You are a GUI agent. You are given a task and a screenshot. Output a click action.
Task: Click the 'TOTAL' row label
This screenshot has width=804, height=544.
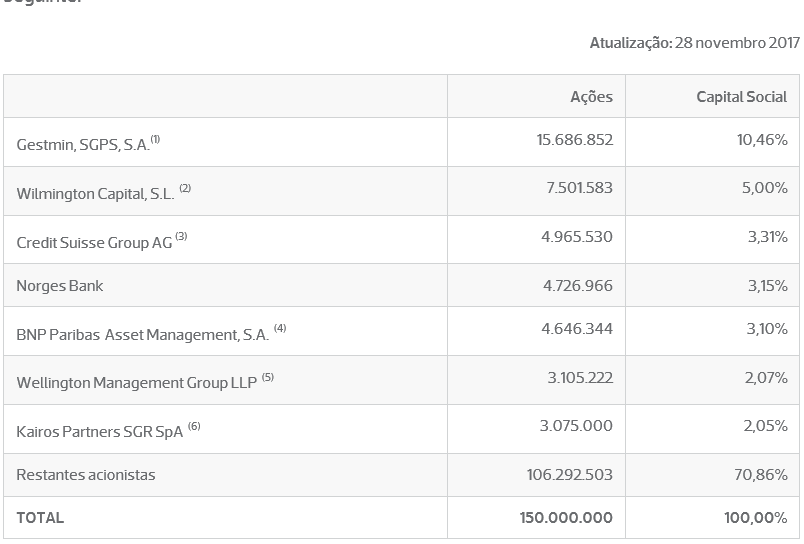click(40, 518)
